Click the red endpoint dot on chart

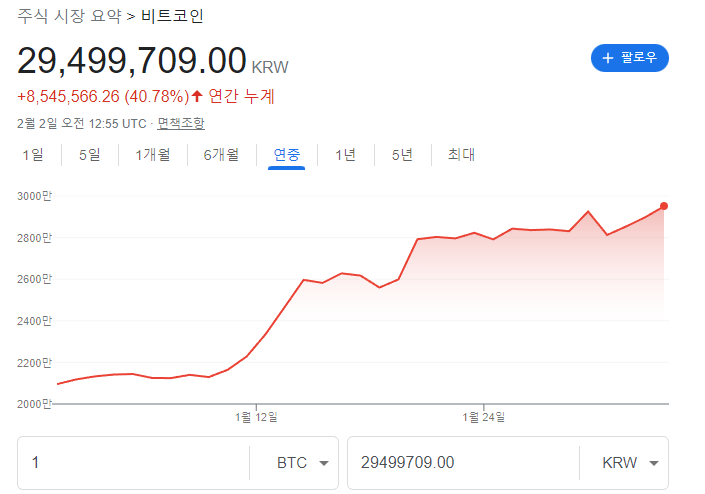pos(664,206)
